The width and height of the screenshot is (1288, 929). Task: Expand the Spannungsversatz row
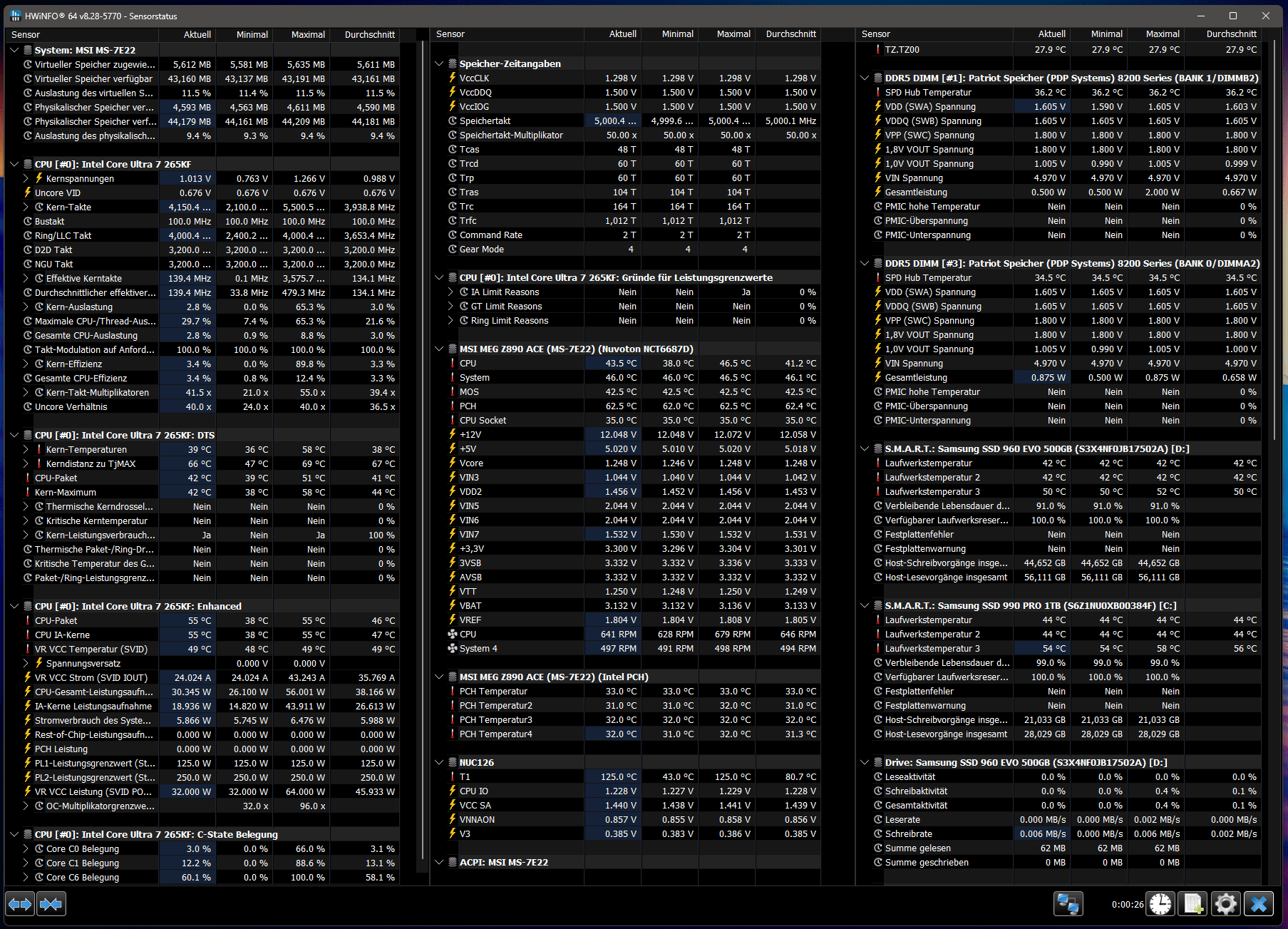coord(26,663)
